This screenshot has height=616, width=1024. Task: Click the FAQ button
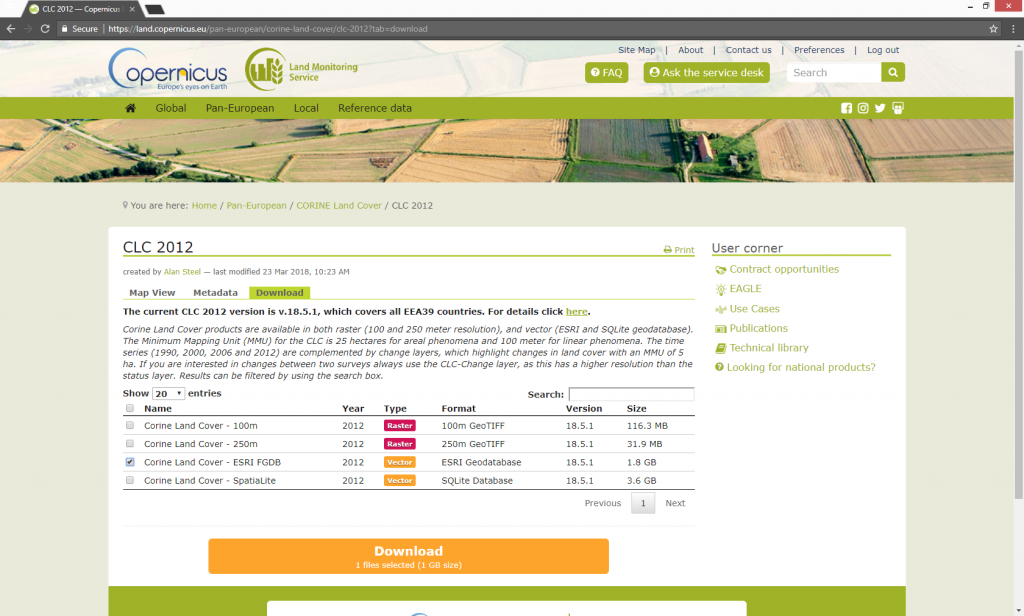607,73
